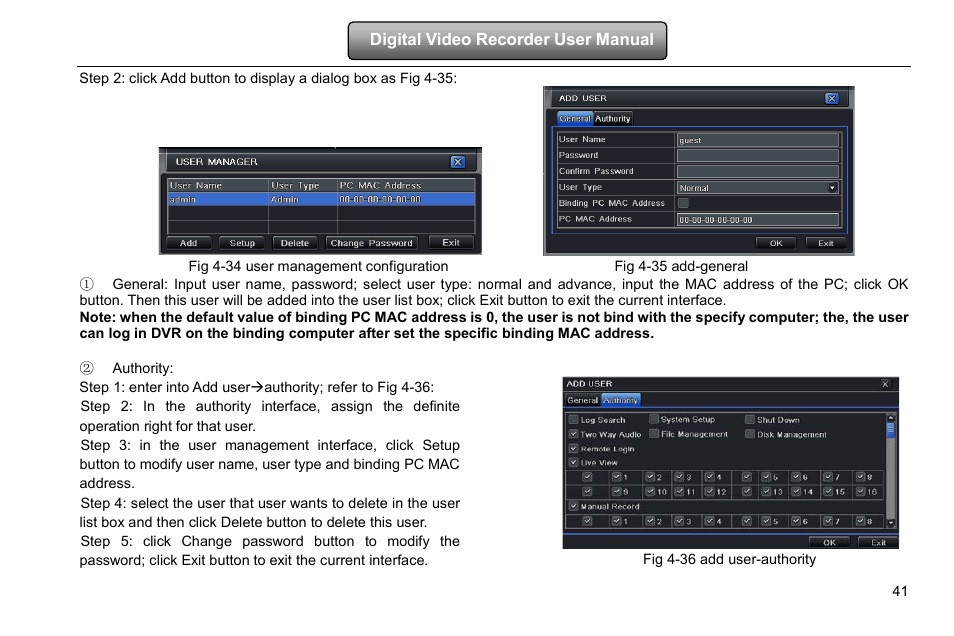Click OK in Add User general dialog
This screenshot has height=636, width=954.
(776, 243)
